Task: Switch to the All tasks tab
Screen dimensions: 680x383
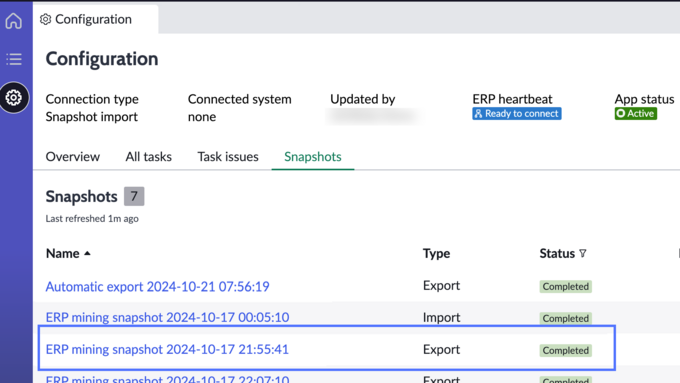Action: (x=148, y=157)
